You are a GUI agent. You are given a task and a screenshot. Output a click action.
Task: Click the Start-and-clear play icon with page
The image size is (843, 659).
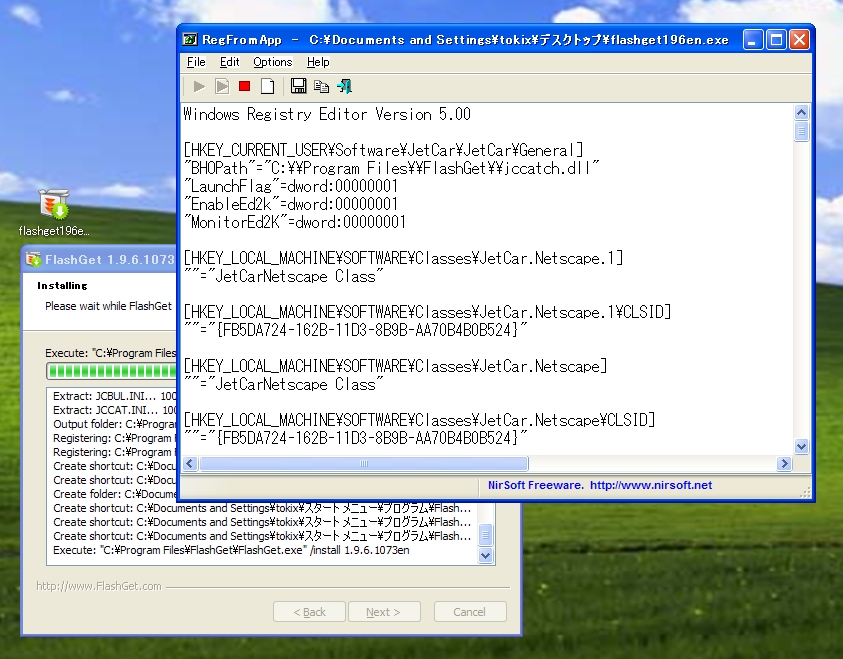point(222,87)
